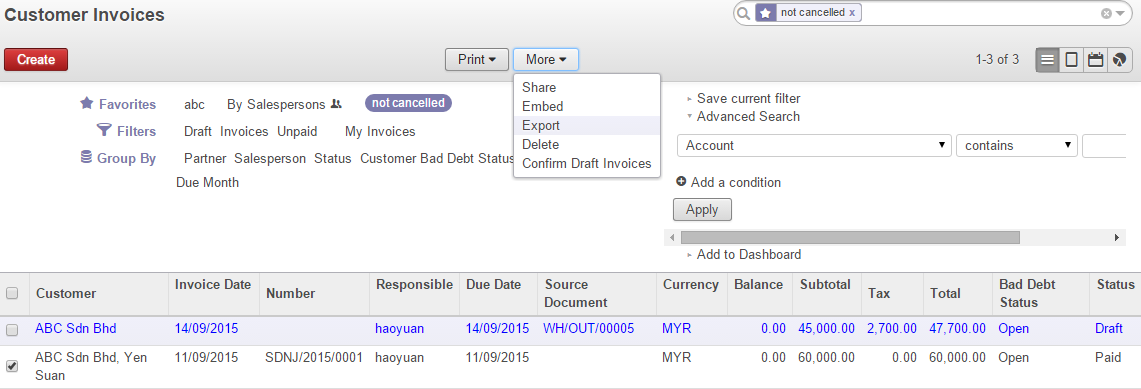Image resolution: width=1141 pixels, height=389 pixels.
Task: Click the scrollbar left arrow
Action: point(672,238)
